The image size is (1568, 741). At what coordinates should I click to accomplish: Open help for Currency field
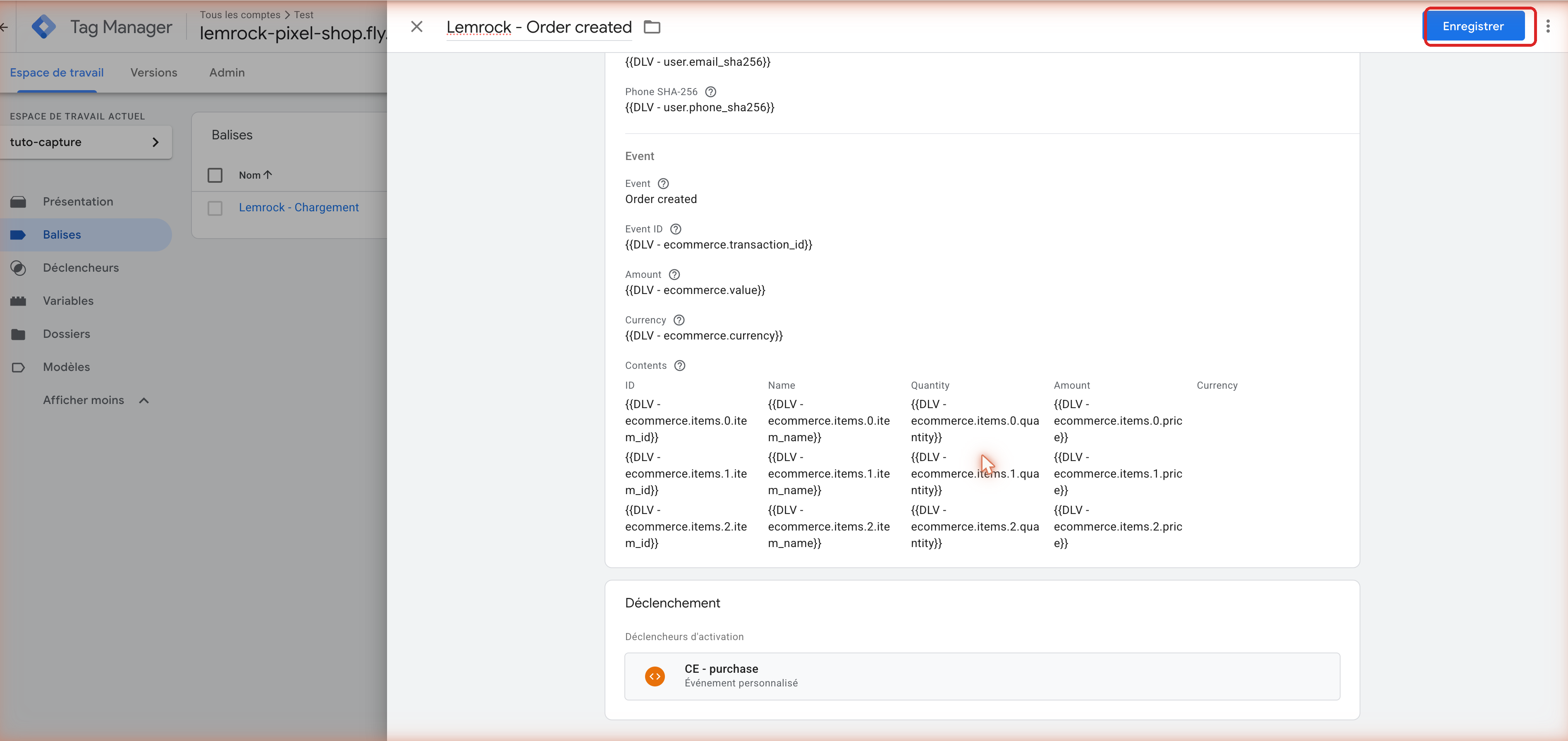[x=679, y=320]
